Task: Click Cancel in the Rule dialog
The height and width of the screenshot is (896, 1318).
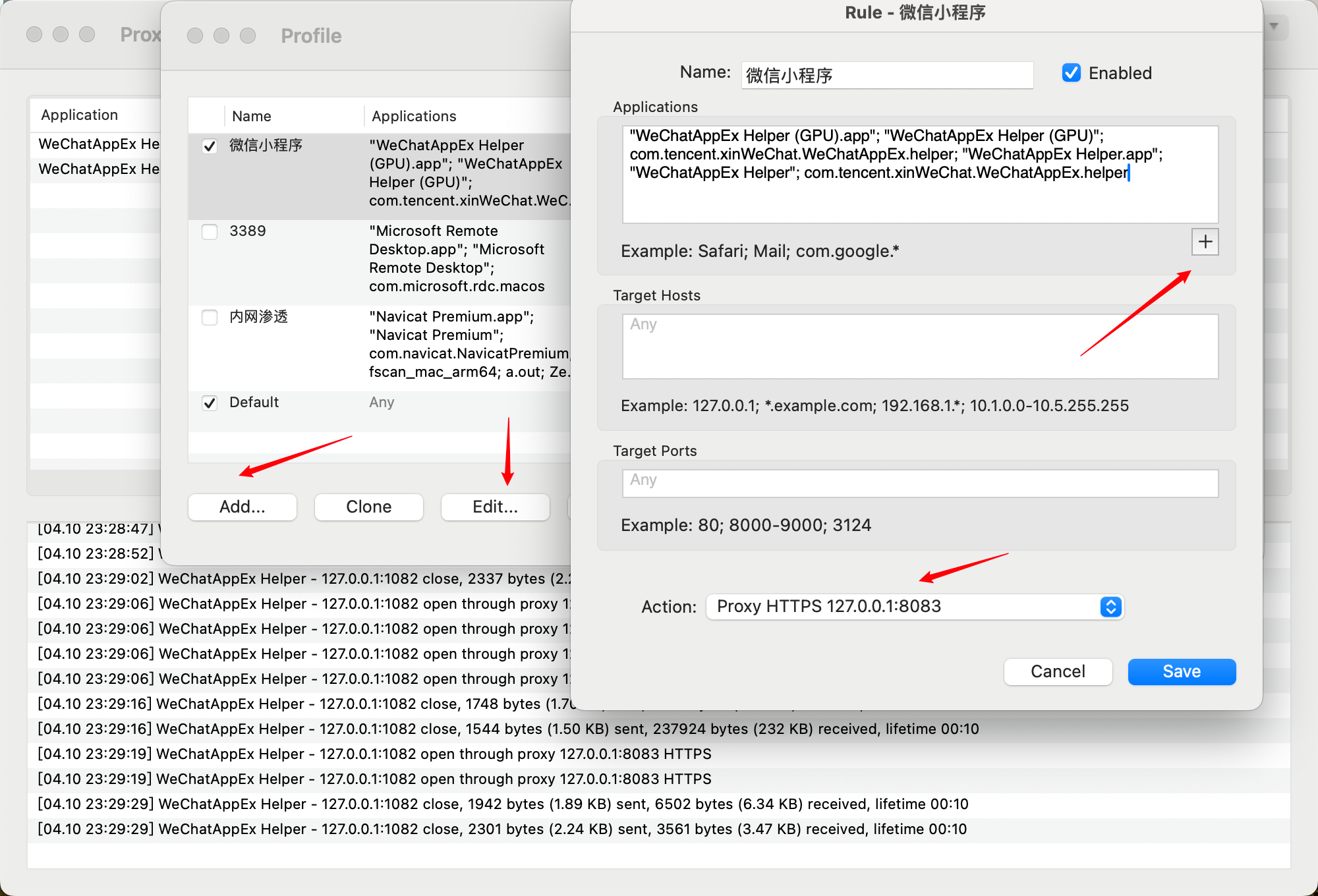Action: pyautogui.click(x=1058, y=671)
